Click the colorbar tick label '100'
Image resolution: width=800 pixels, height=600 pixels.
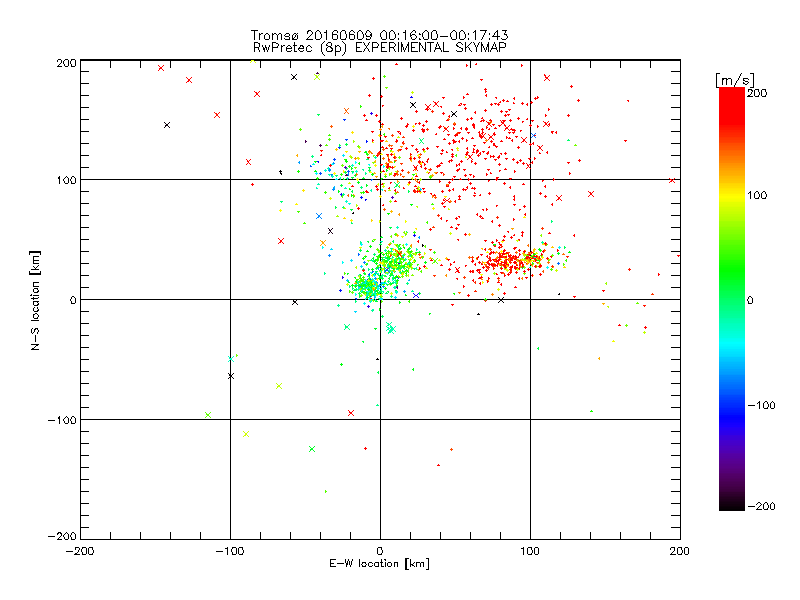tap(757, 195)
